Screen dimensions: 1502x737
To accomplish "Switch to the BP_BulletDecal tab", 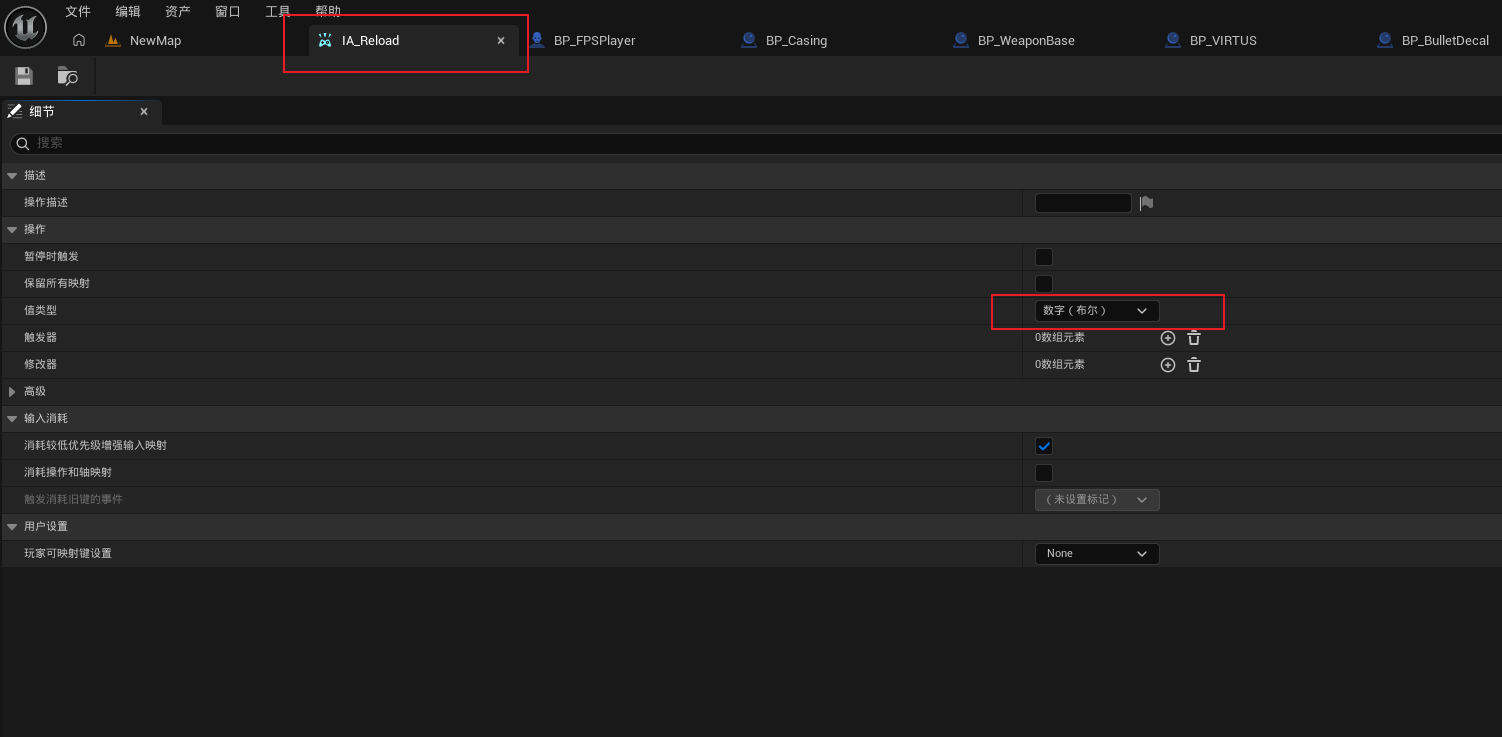I will (1445, 41).
